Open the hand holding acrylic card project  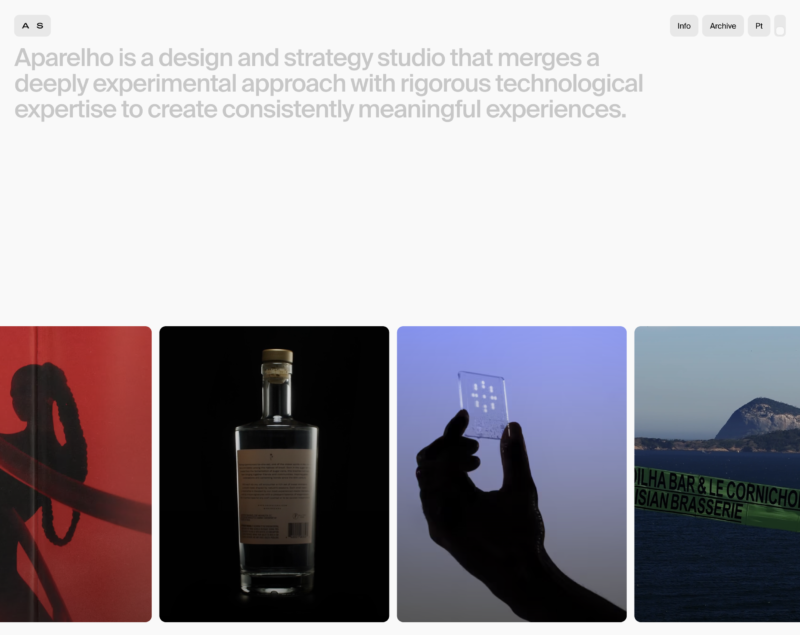512,474
